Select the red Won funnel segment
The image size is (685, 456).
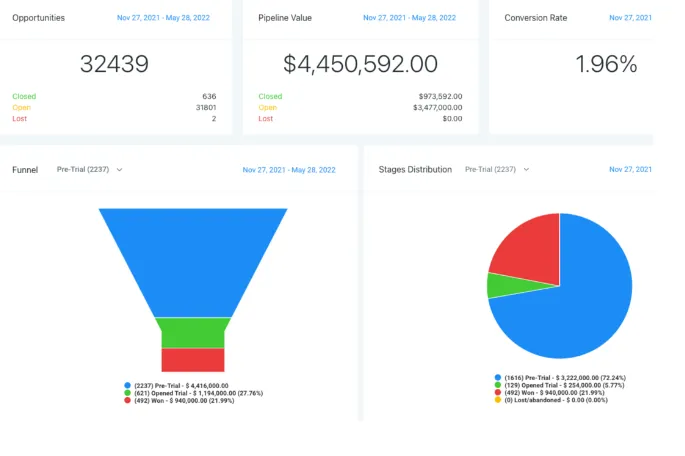[x=193, y=360]
